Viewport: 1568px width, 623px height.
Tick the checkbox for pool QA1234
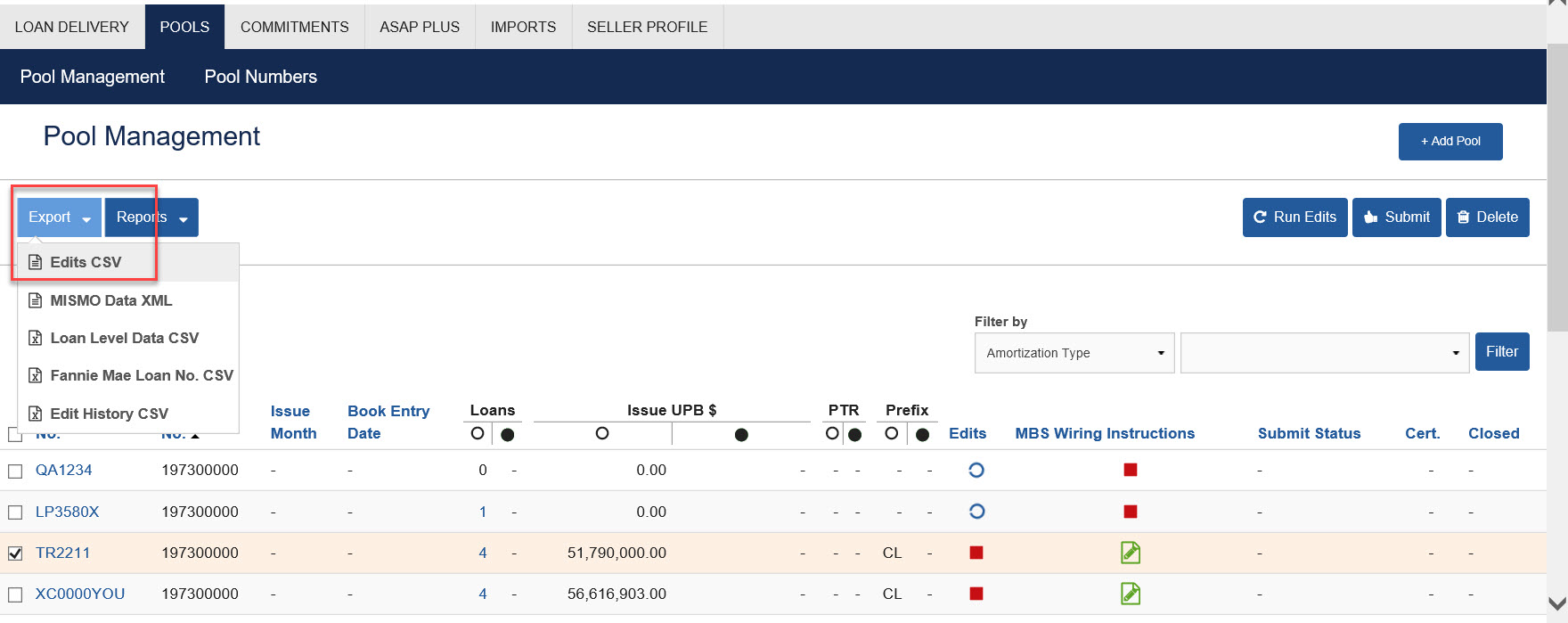(x=15, y=471)
